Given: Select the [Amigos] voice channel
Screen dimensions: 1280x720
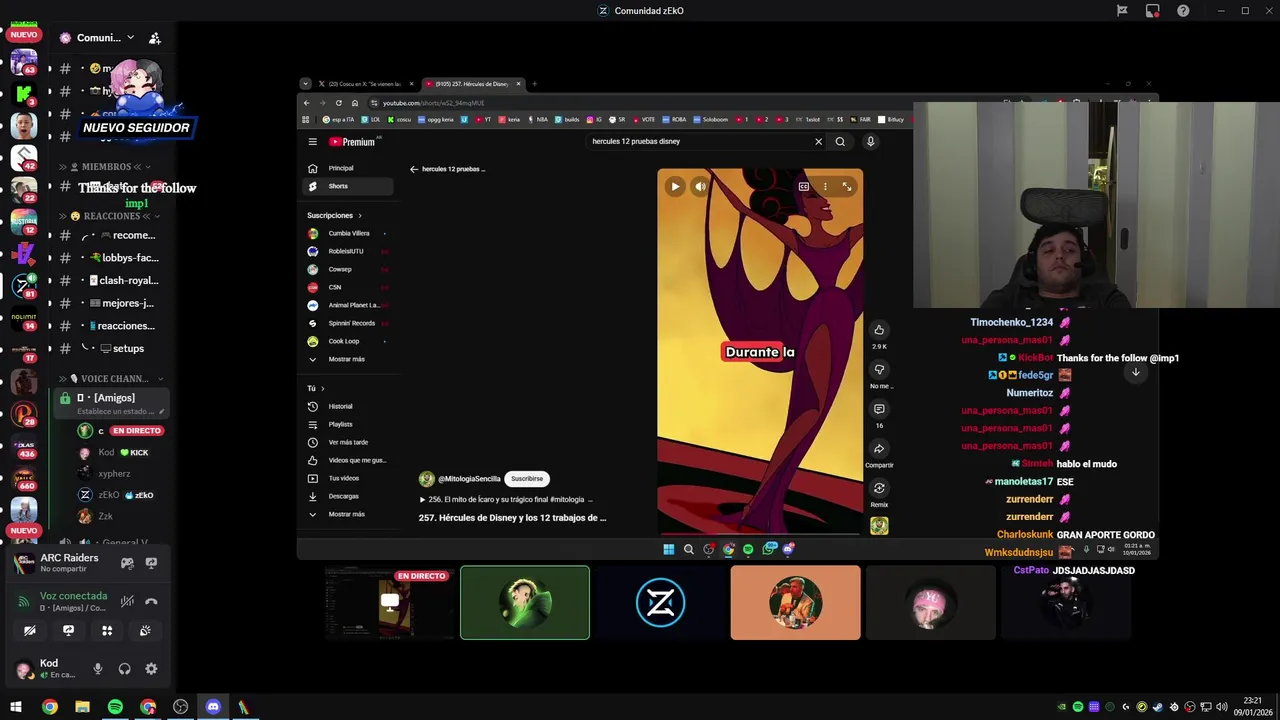Looking at the screenshot, I should pyautogui.click(x=111, y=403).
